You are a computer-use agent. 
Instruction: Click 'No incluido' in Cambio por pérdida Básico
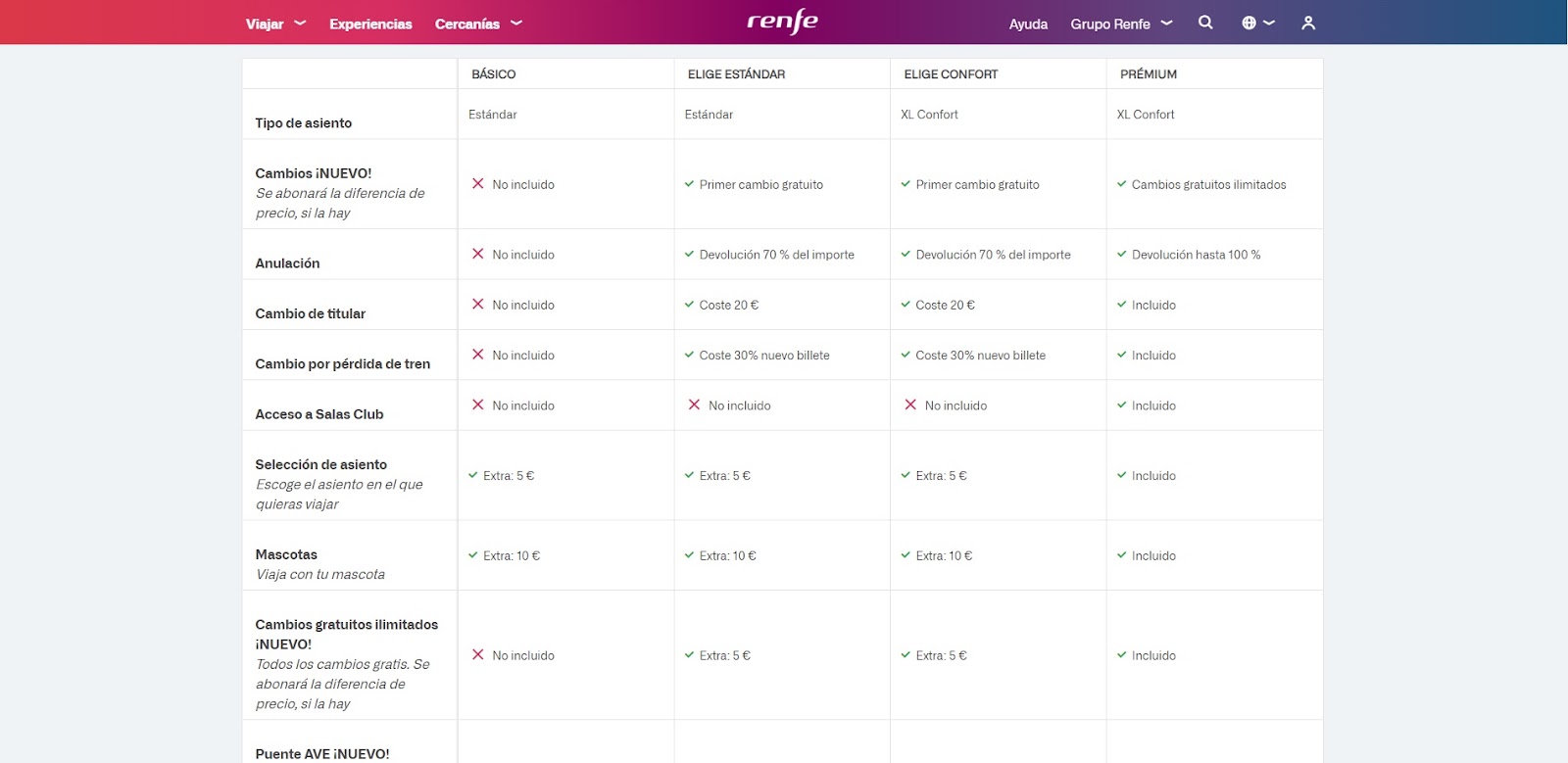[x=523, y=356]
